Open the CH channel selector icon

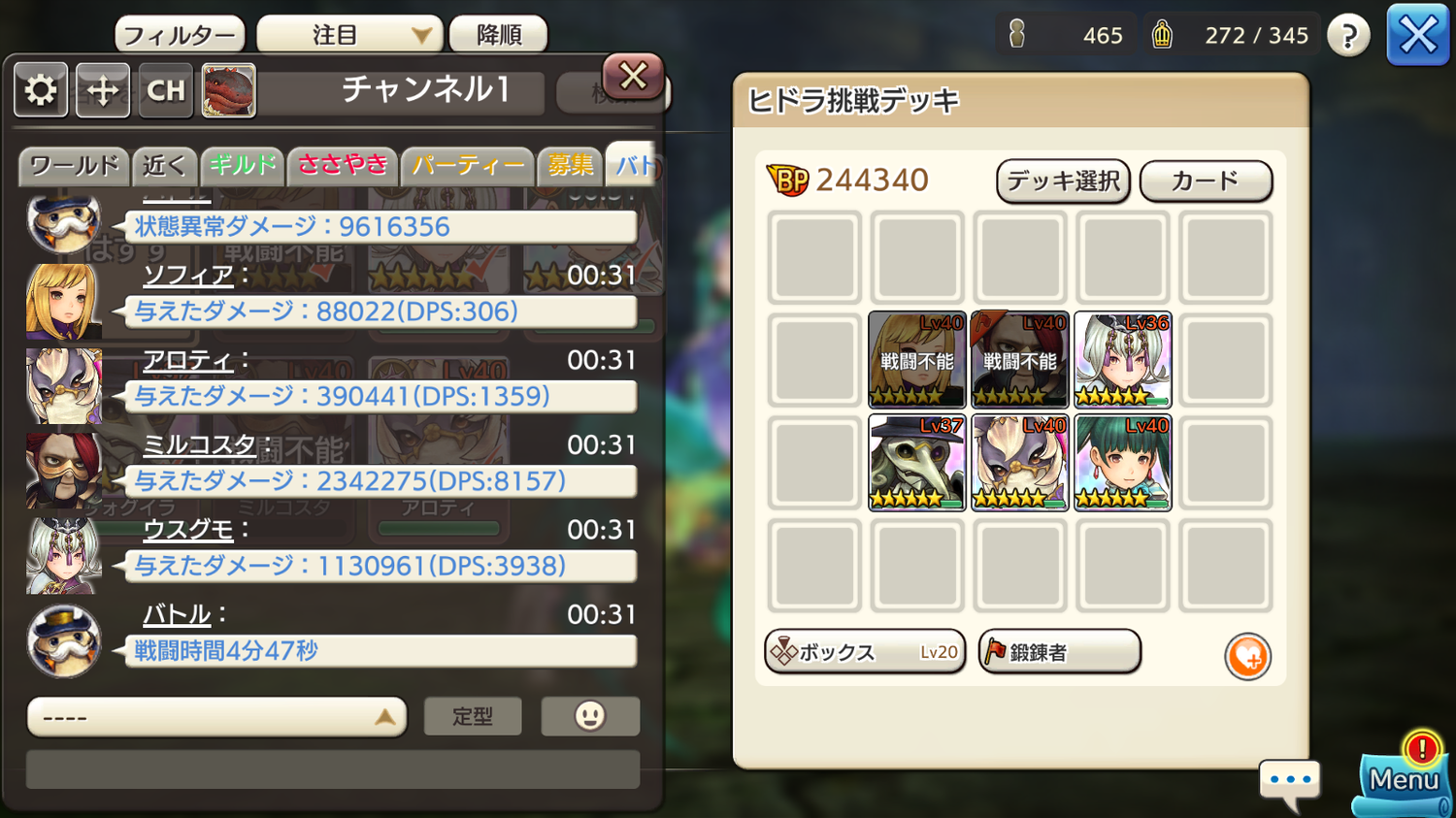coord(166,90)
